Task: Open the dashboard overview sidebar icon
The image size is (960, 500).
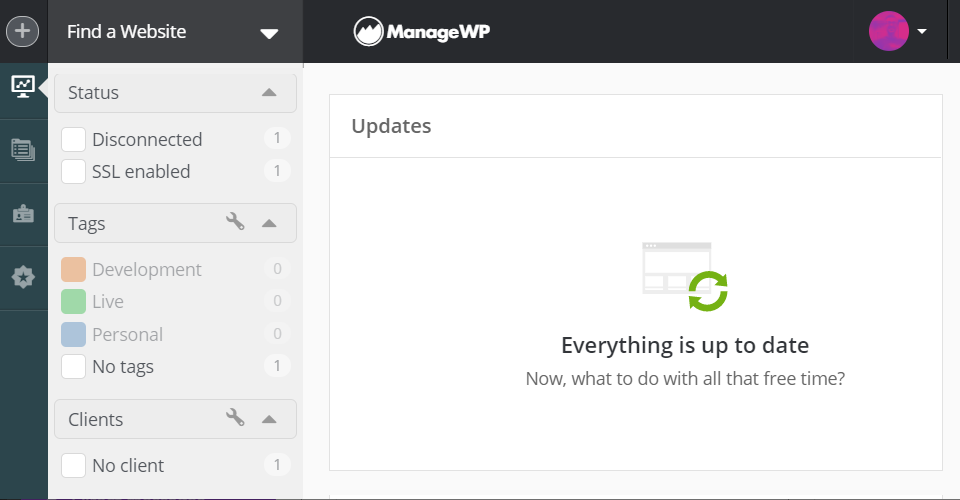Action: 23,86
